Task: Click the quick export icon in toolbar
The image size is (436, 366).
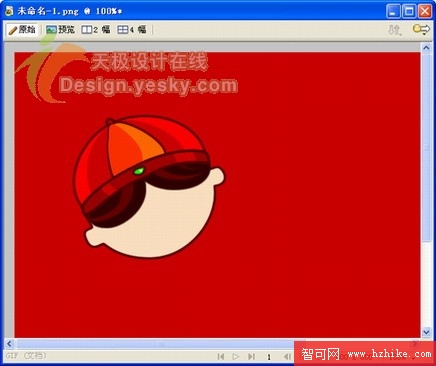Action: (x=421, y=29)
